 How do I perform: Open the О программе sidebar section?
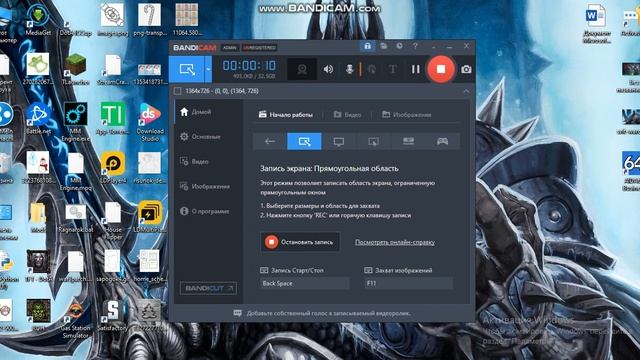point(208,211)
